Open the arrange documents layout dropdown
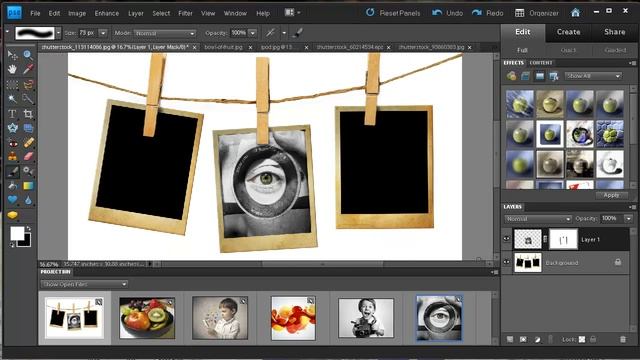This screenshot has width=640, height=360. pos(292,13)
